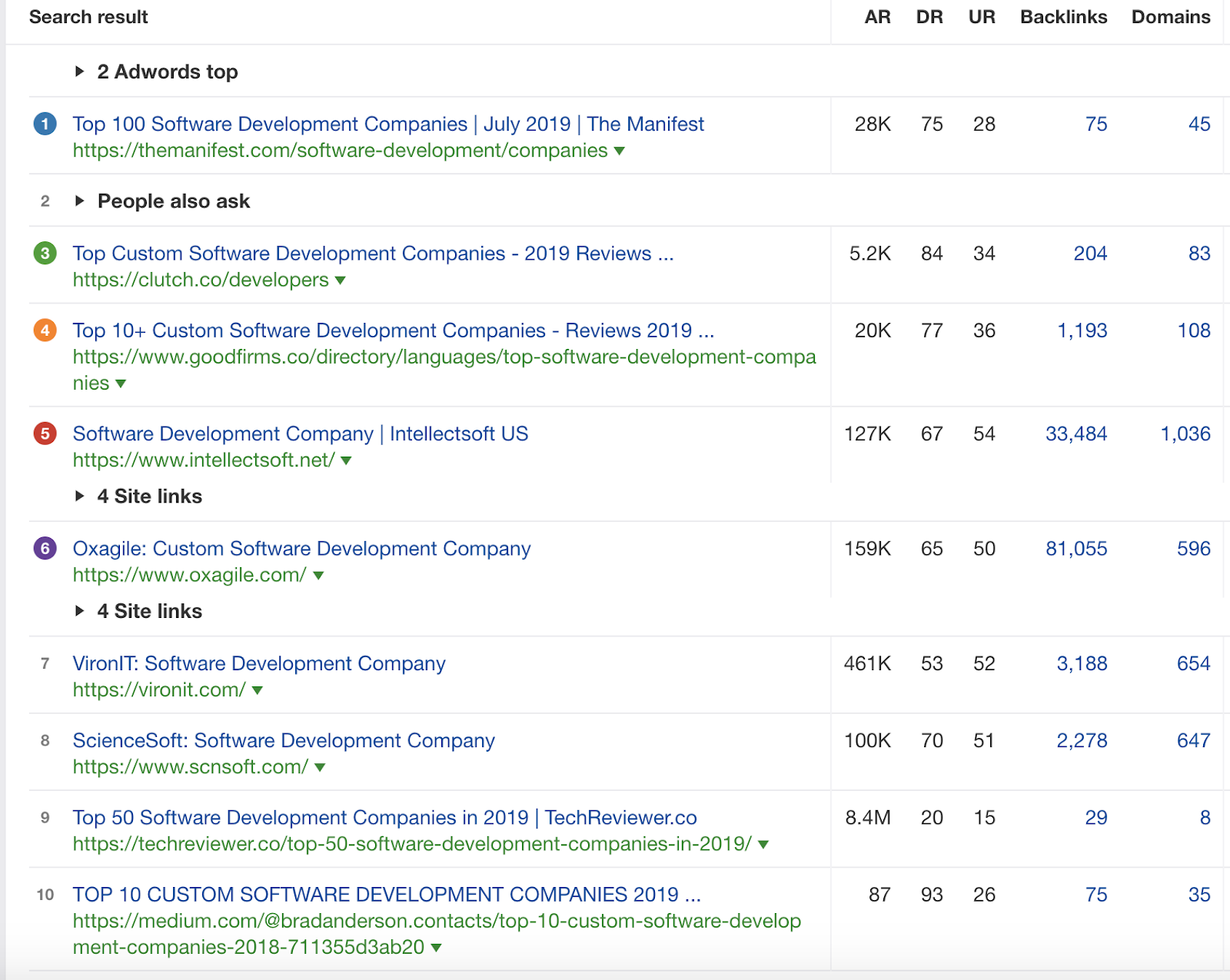Expand the 4 Site links under Oxagile
1230x980 pixels.
click(80, 611)
